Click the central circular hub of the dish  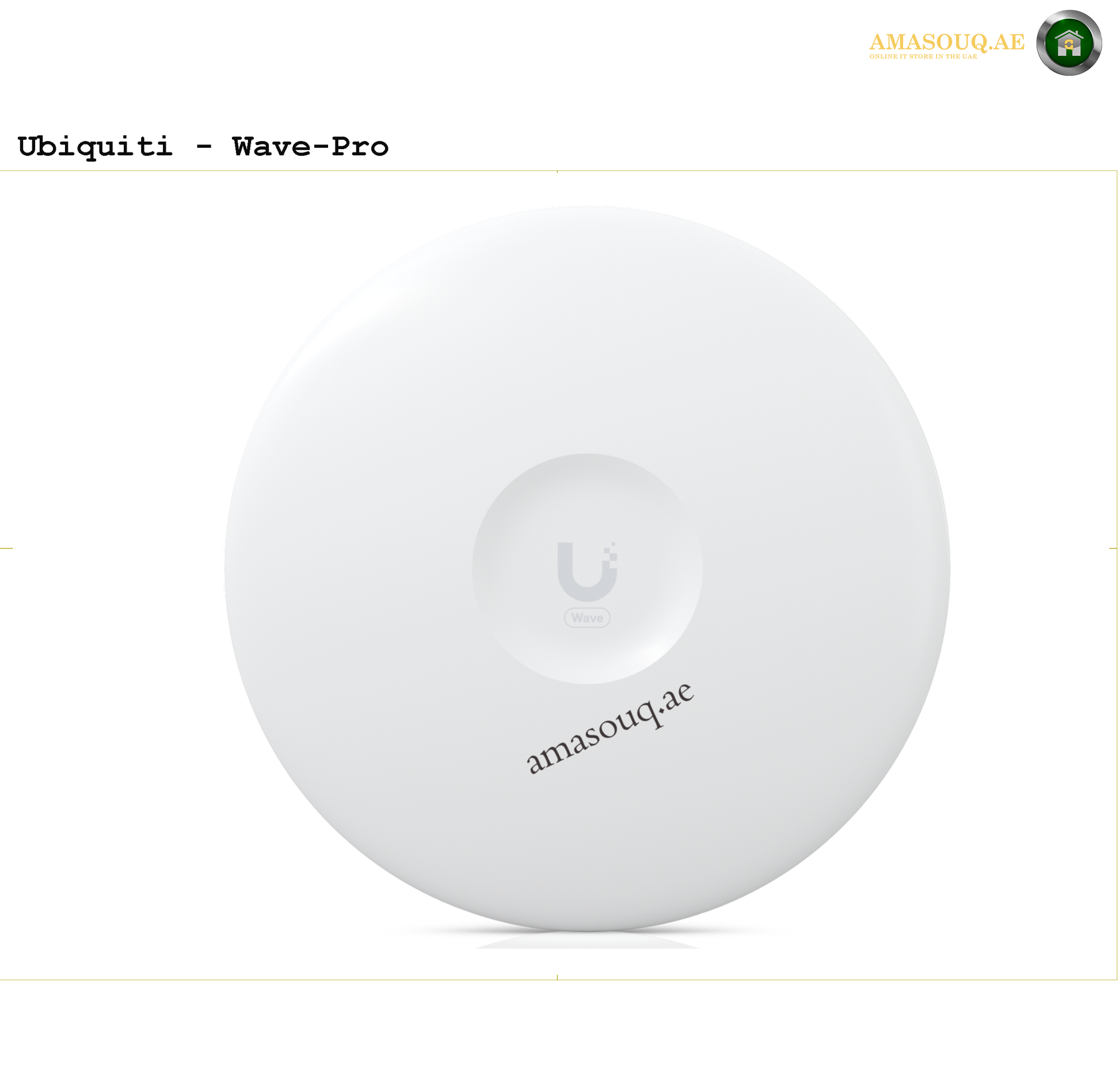tap(587, 569)
